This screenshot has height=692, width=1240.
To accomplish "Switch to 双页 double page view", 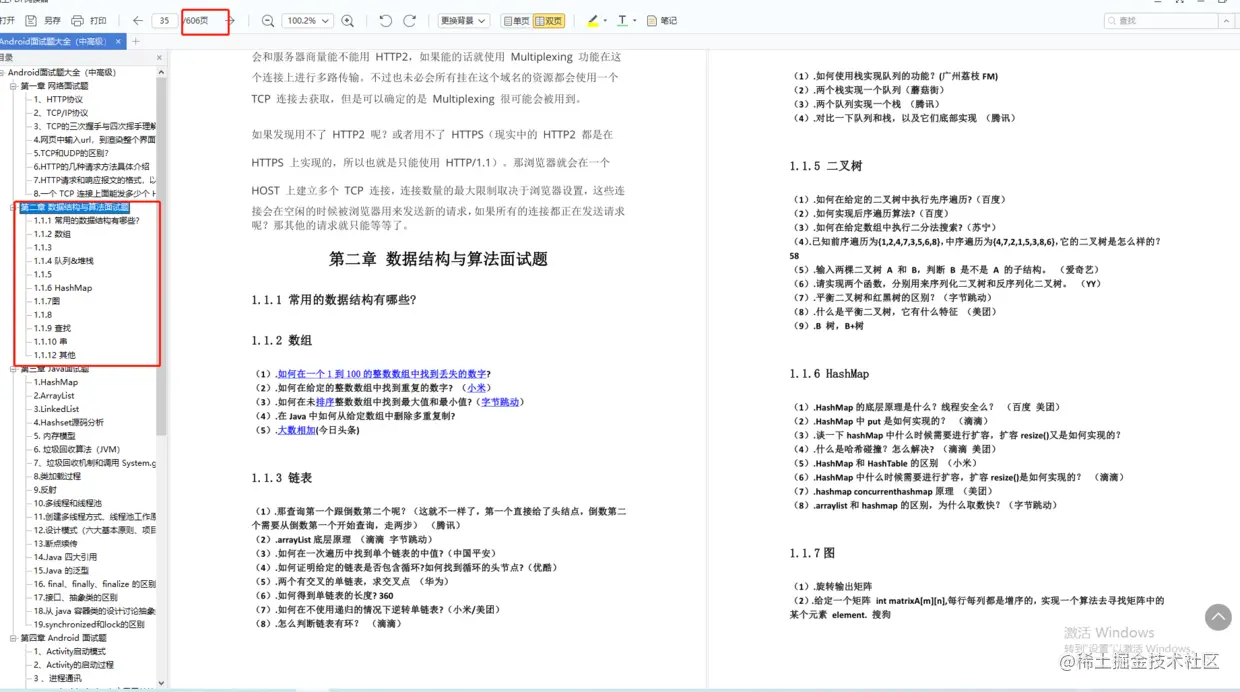I will coord(549,20).
